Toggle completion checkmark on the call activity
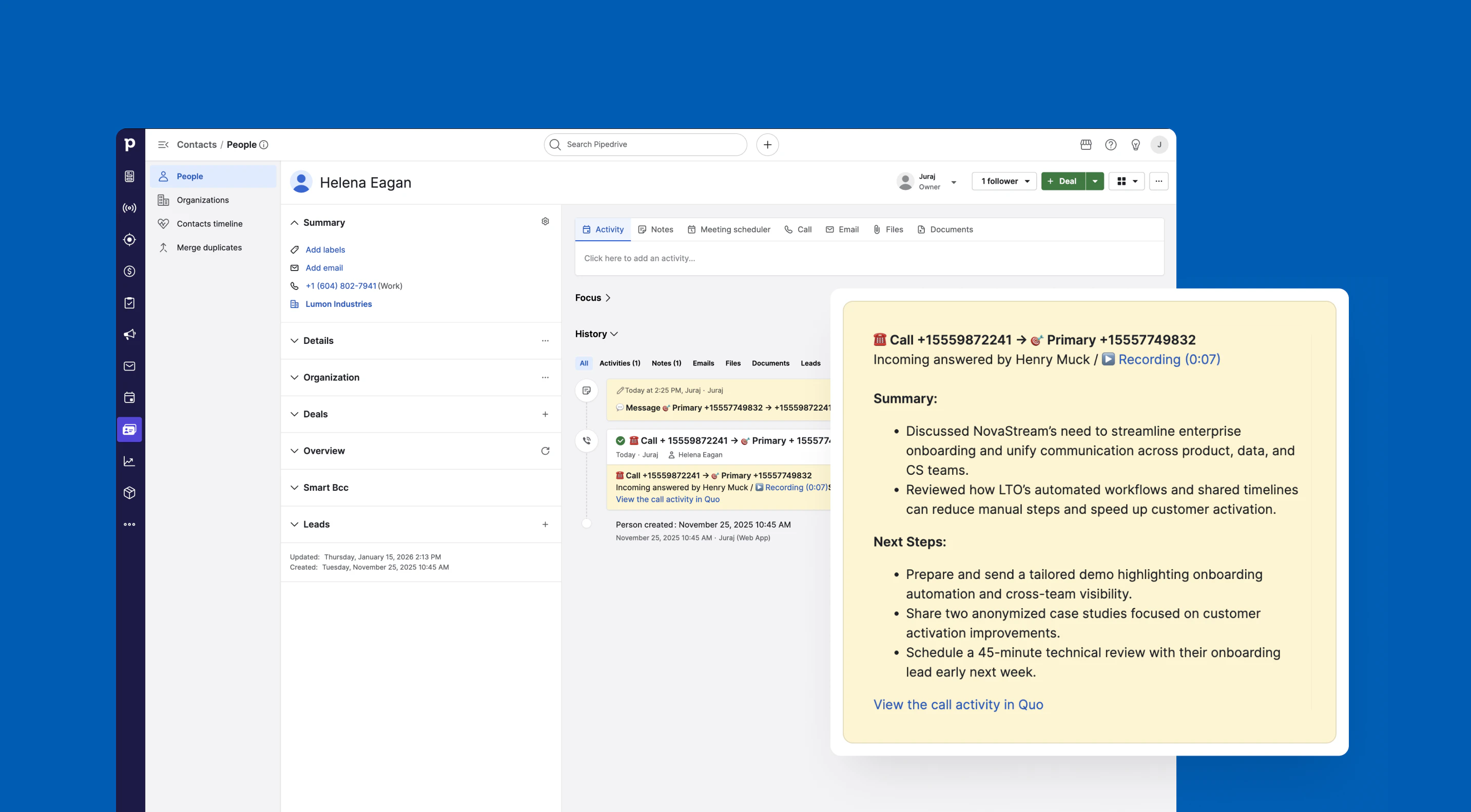The image size is (1471, 812). pyautogui.click(x=621, y=440)
